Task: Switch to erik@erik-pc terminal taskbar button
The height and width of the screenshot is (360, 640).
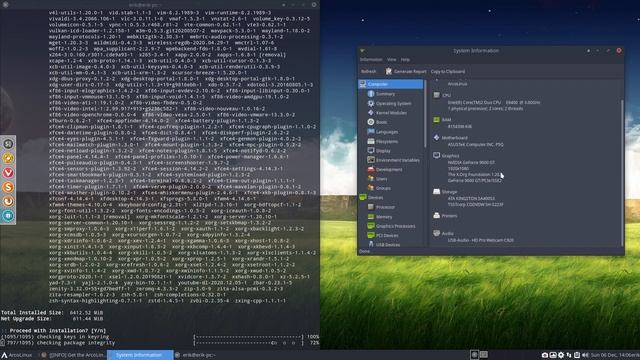Action: 196,355
